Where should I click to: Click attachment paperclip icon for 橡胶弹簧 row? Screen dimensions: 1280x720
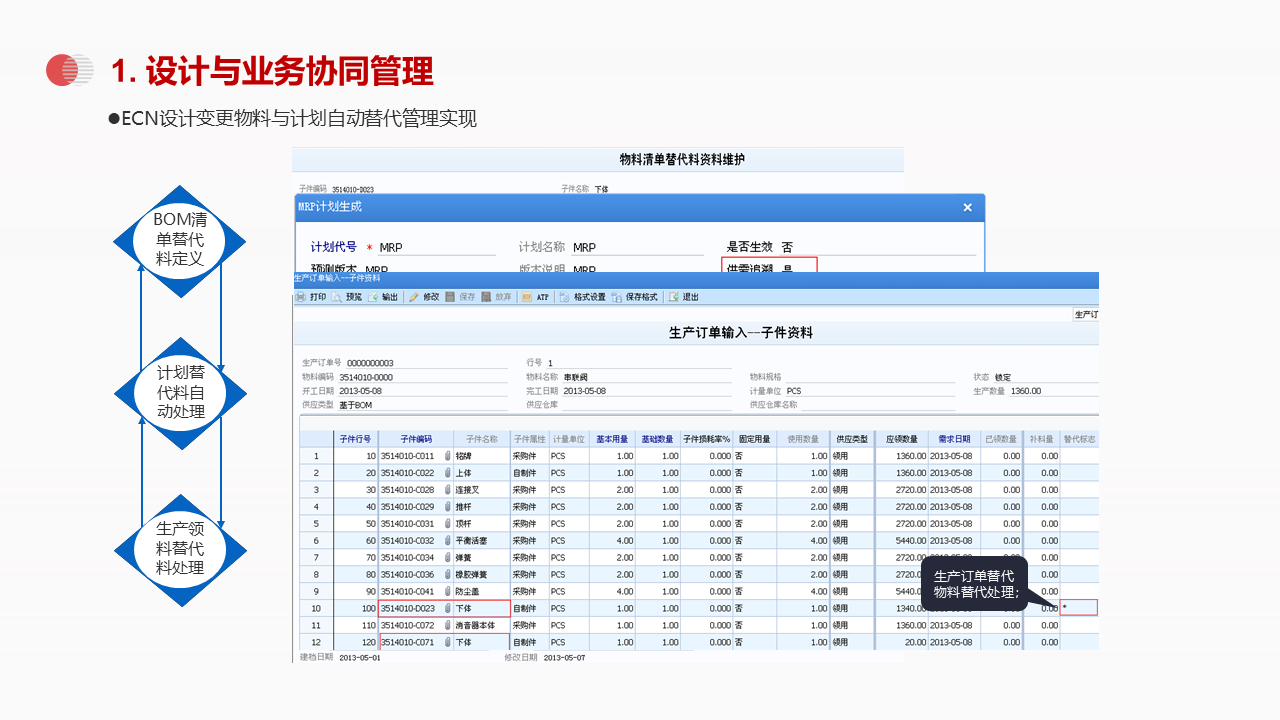coord(448,575)
